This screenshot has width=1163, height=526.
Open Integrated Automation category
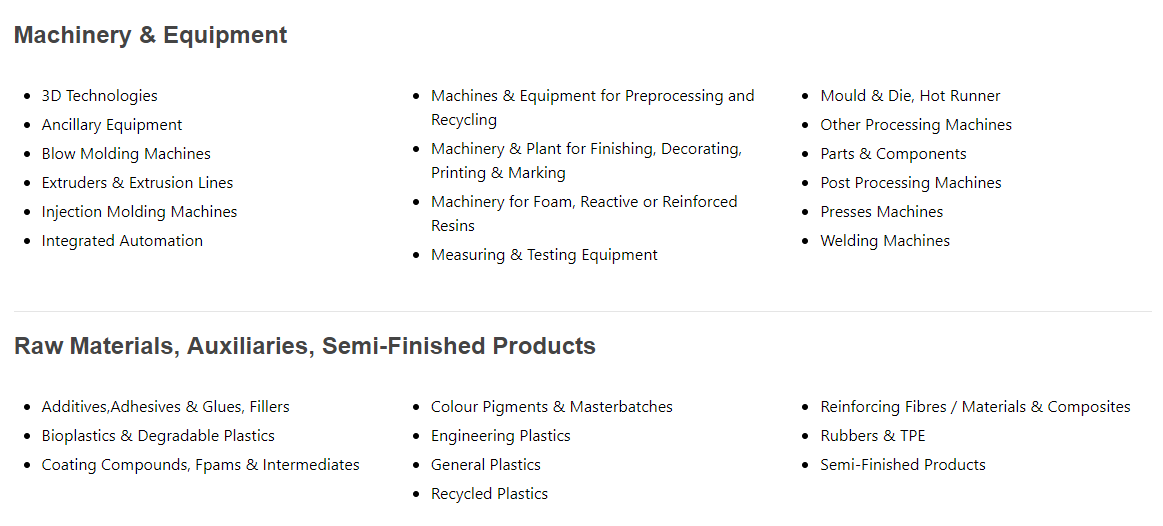coord(122,240)
